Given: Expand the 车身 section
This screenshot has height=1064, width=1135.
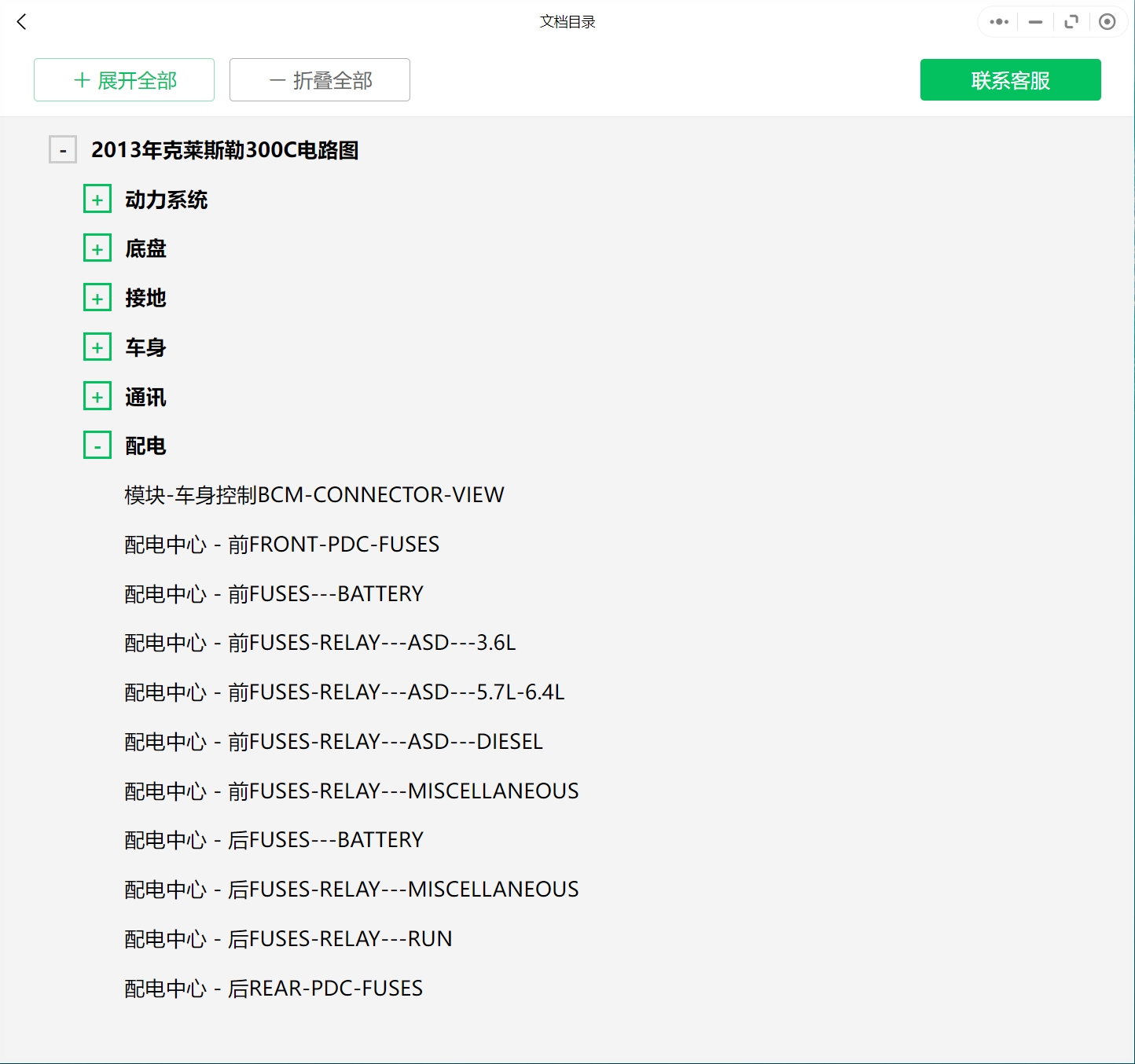Looking at the screenshot, I should pos(97,346).
